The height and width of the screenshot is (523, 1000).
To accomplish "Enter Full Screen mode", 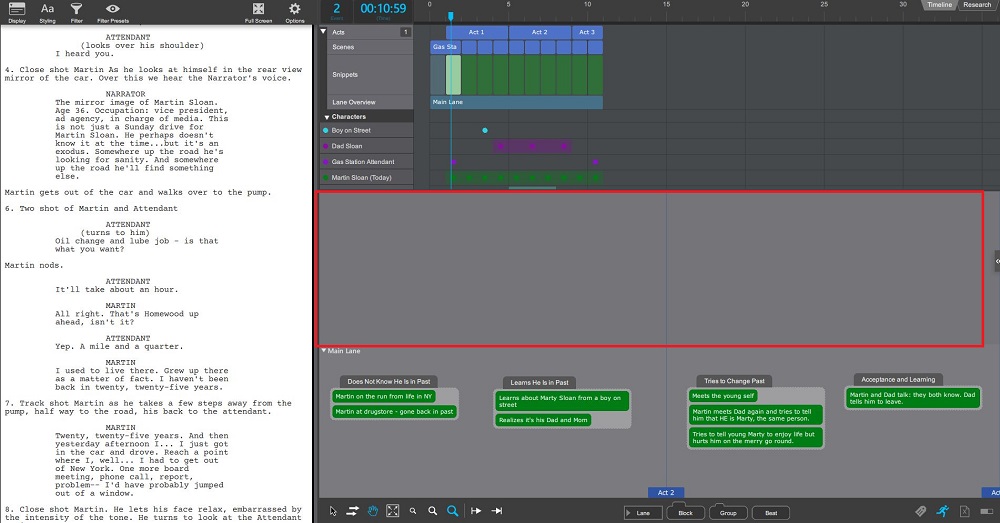I will click(258, 10).
